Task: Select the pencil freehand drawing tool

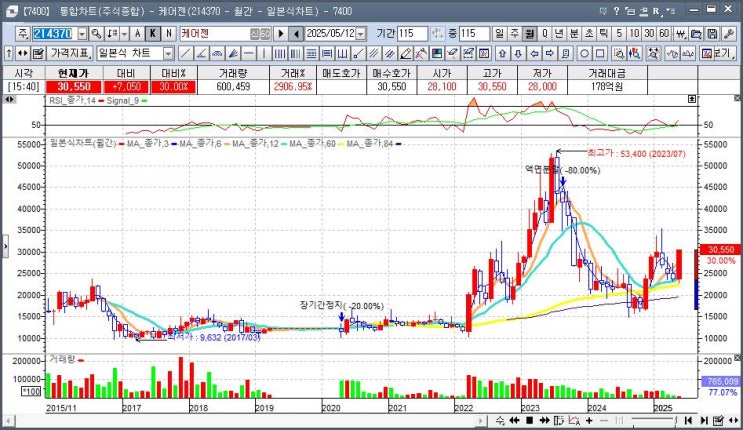Action: 405,53
